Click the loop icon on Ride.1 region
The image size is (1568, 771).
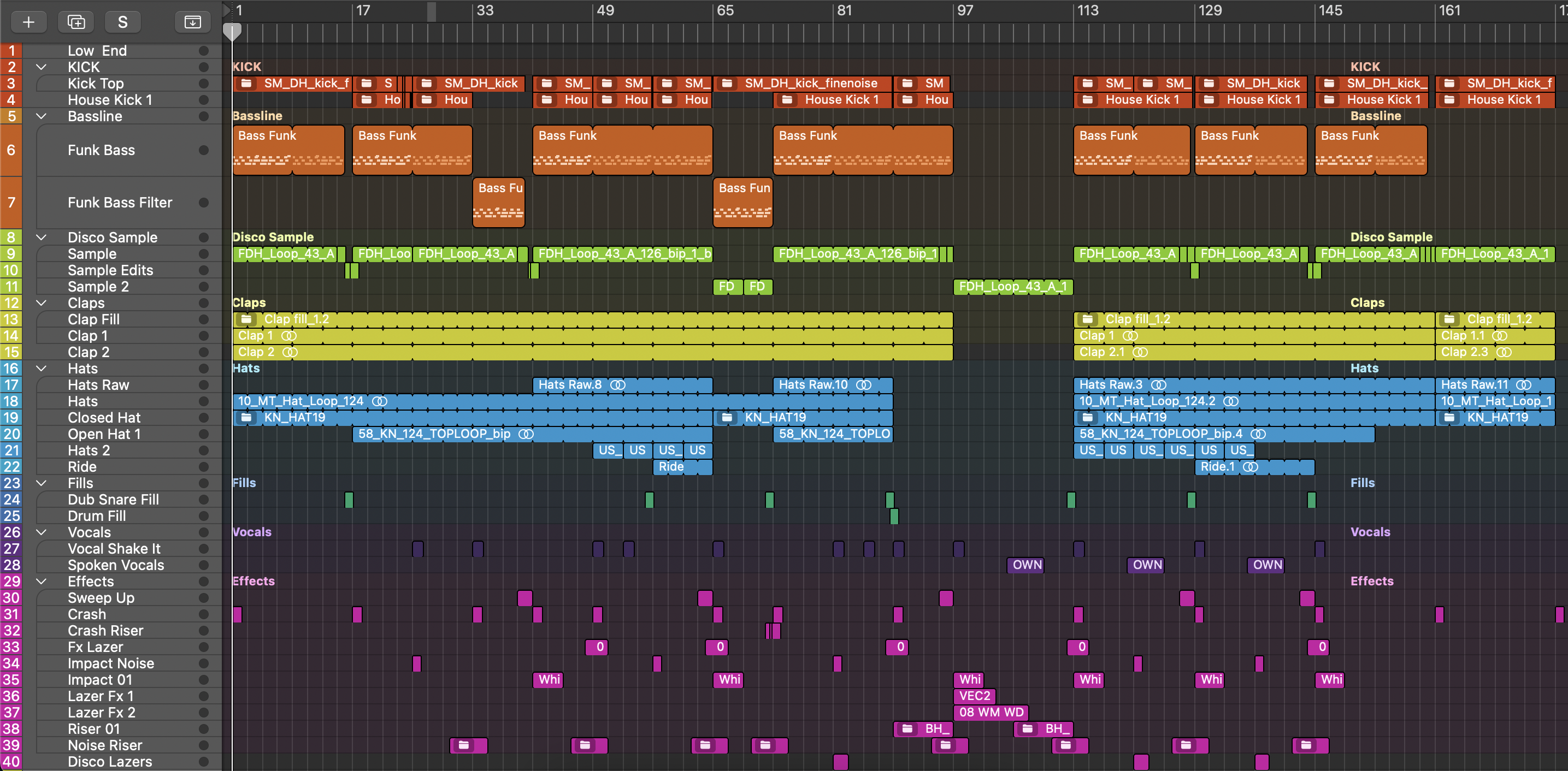coord(1250,467)
